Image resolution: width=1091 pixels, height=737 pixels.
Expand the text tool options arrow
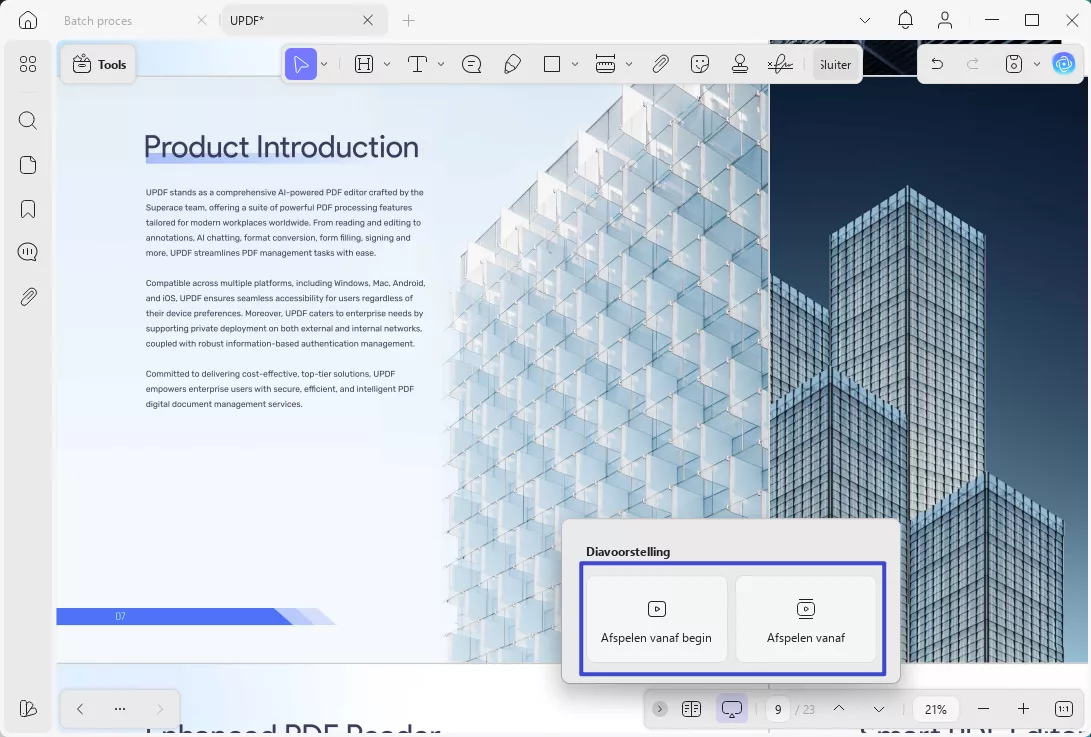coord(441,64)
